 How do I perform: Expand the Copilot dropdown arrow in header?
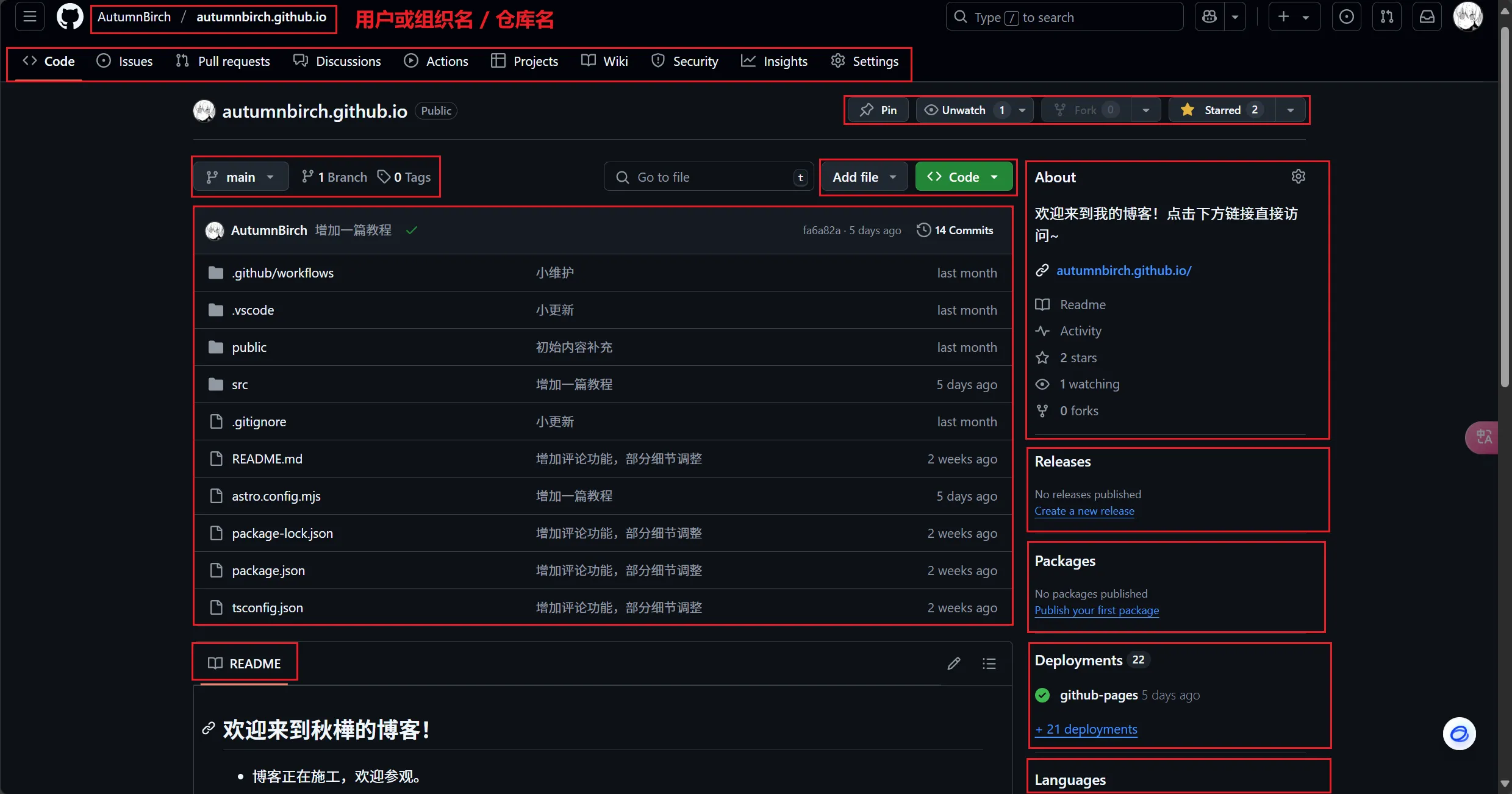tap(1235, 17)
